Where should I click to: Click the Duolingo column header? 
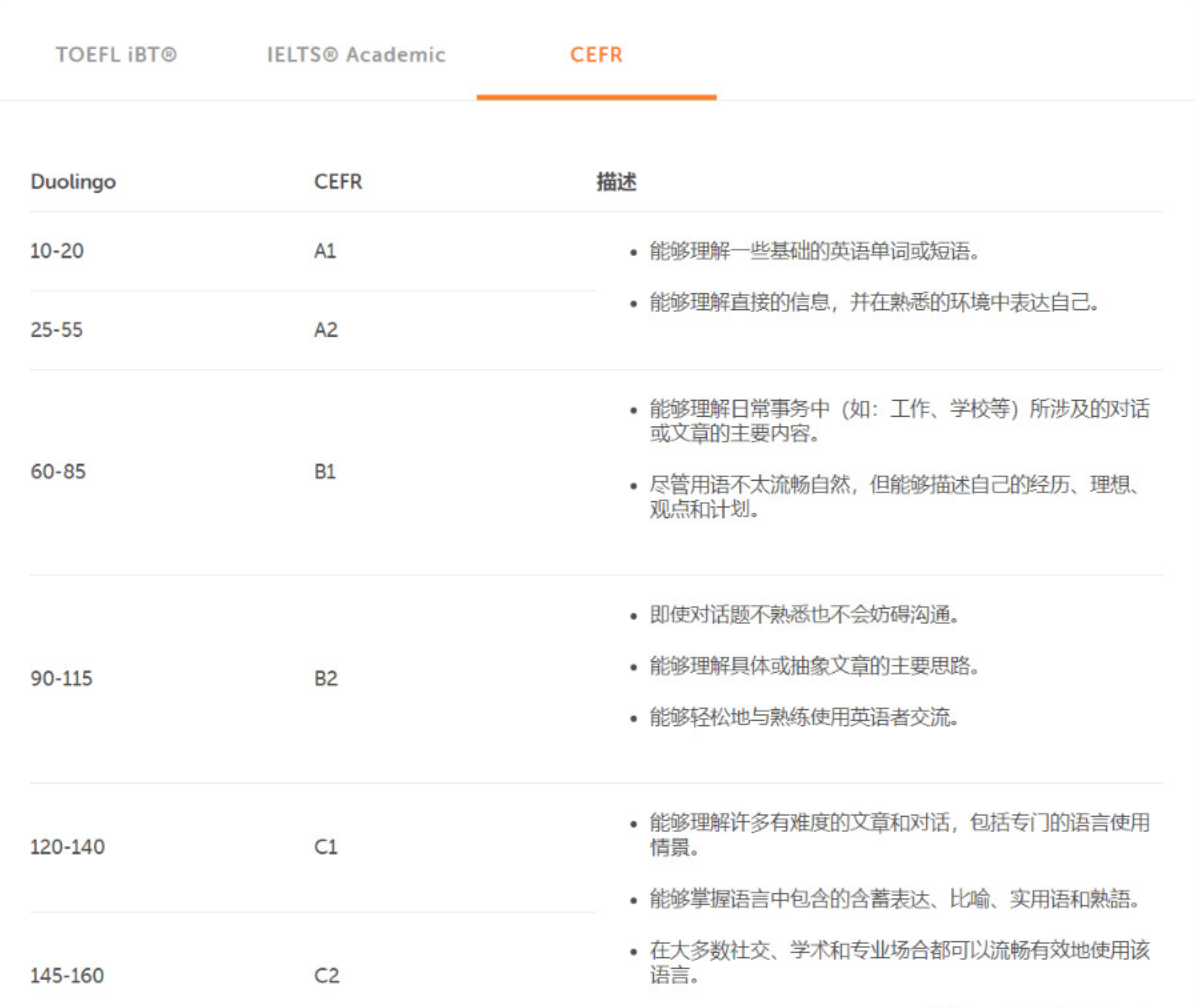click(73, 183)
